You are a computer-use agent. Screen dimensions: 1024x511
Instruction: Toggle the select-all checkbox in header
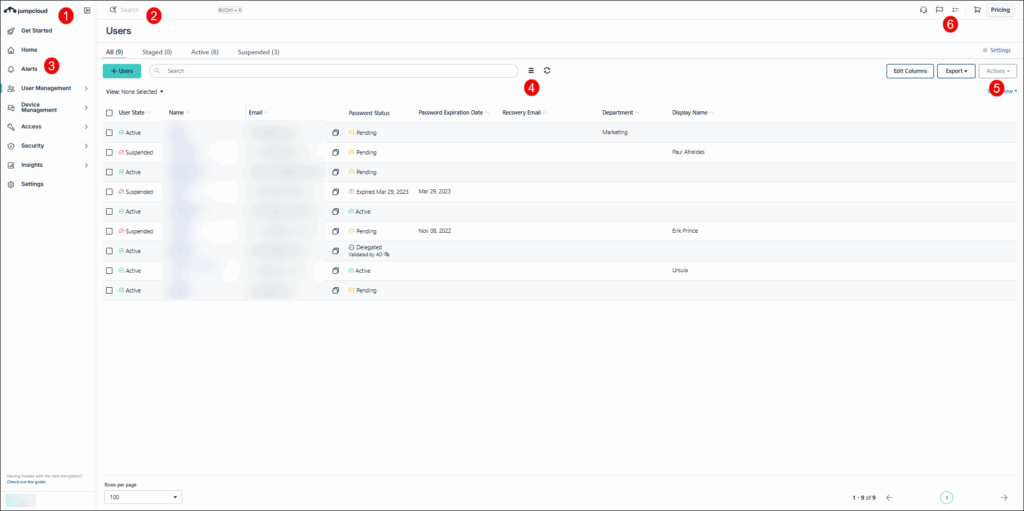(110, 113)
